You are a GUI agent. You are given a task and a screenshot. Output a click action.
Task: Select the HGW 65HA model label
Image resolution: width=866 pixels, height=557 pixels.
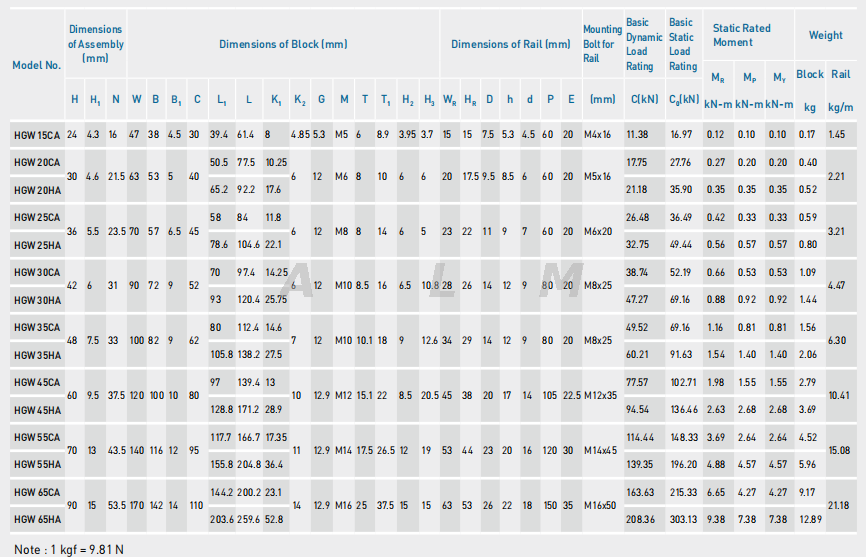coord(37,519)
